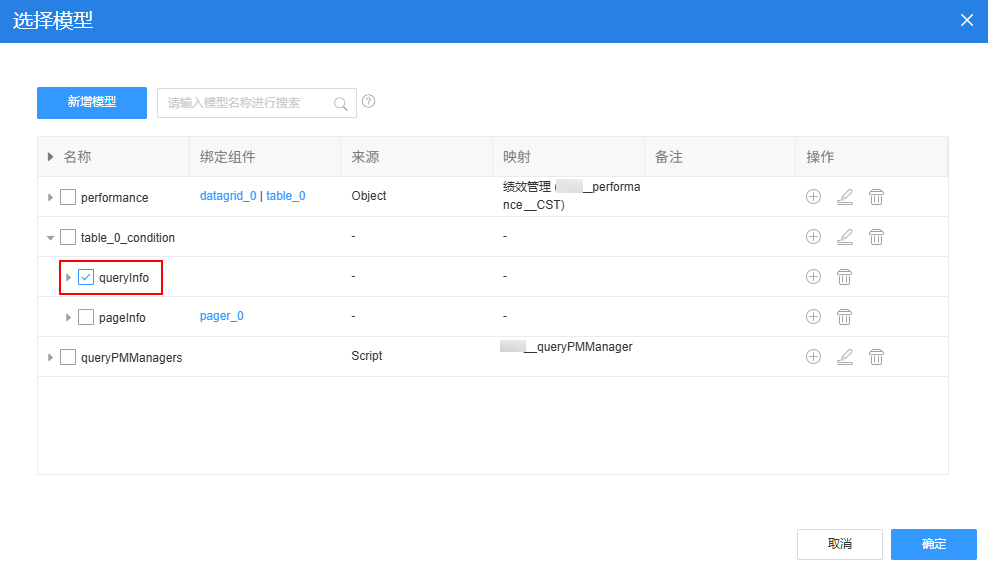Delete the queryInfo node
This screenshot has height=564, width=988.
tap(844, 277)
